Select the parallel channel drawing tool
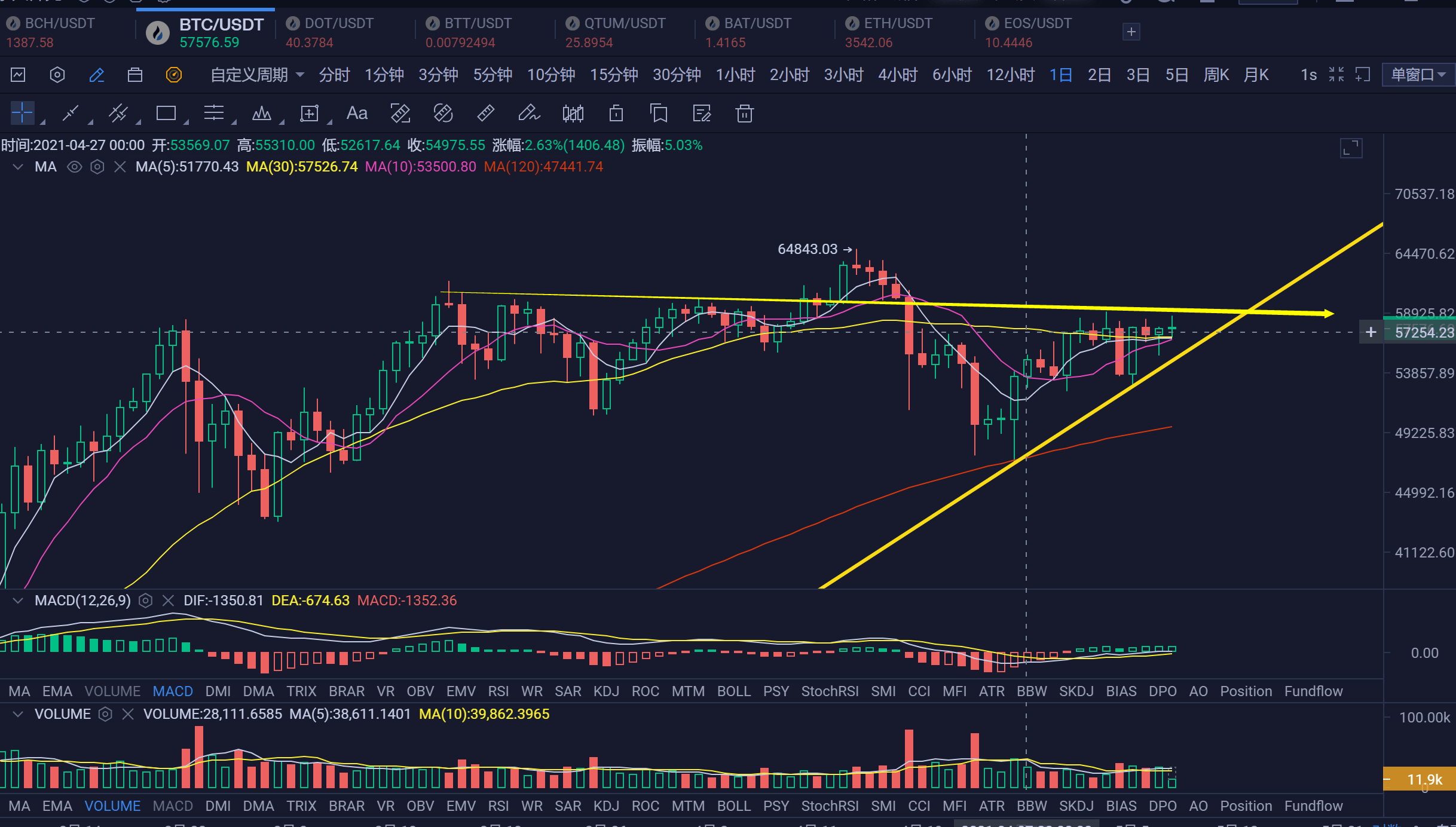1456x827 pixels. [118, 113]
